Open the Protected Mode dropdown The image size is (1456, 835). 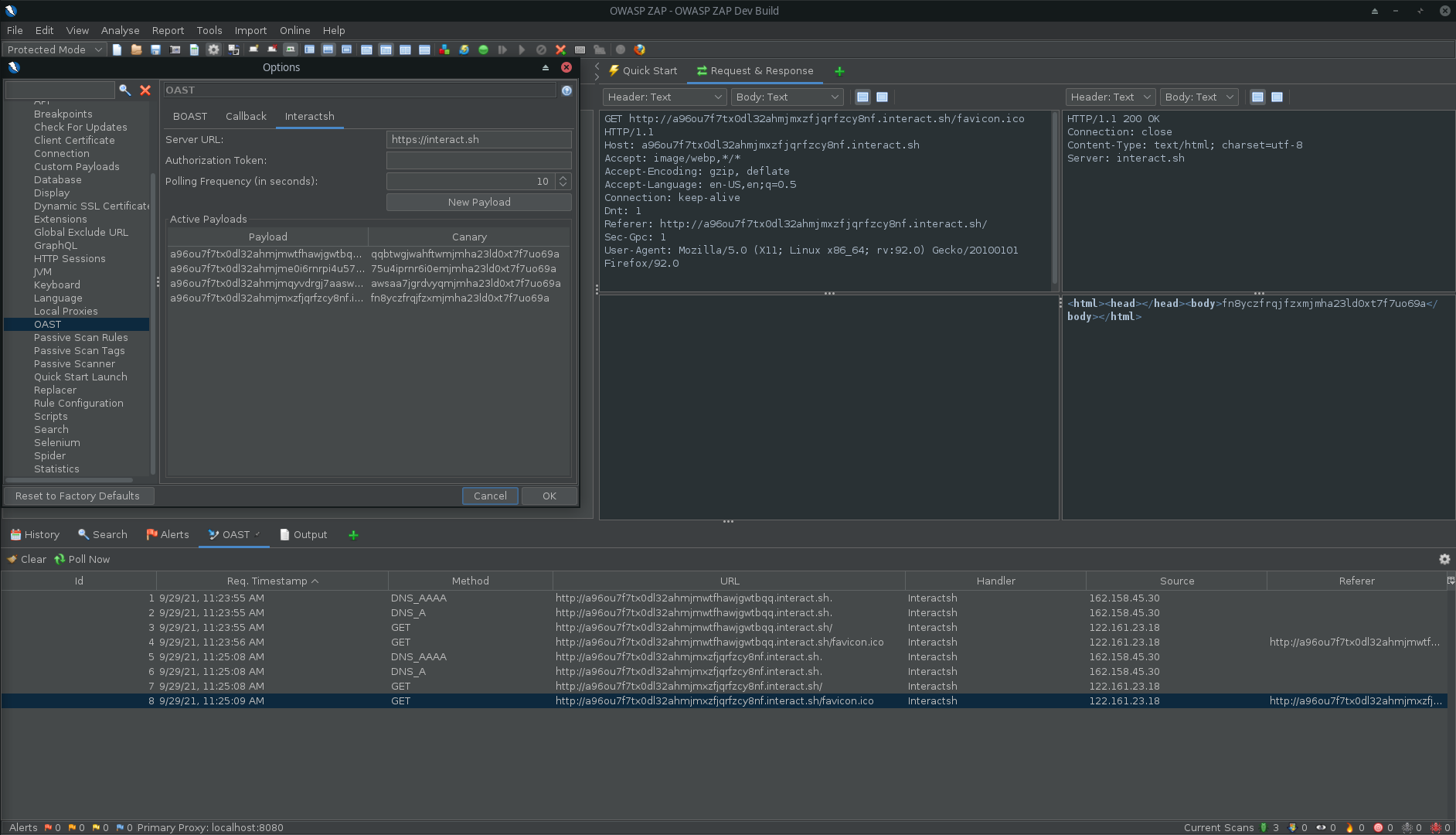tap(54, 49)
